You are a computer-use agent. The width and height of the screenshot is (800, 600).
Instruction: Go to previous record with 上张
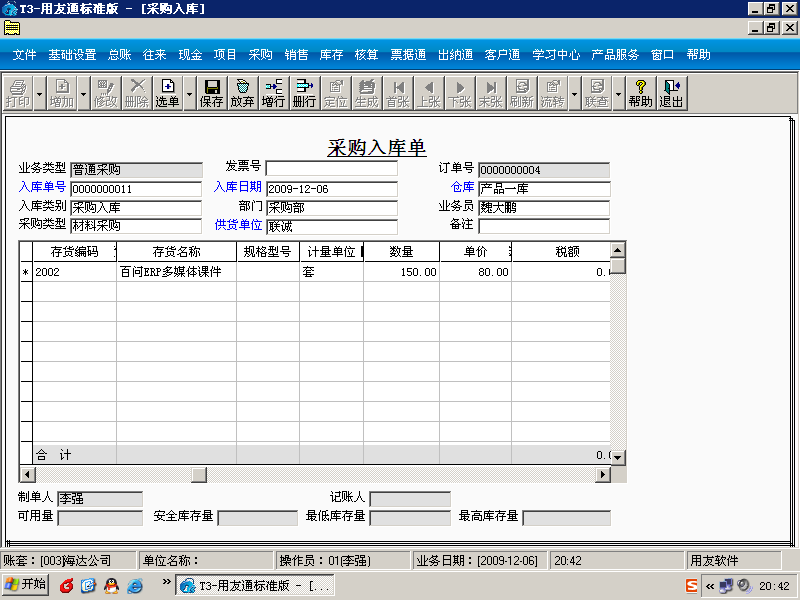click(x=429, y=93)
